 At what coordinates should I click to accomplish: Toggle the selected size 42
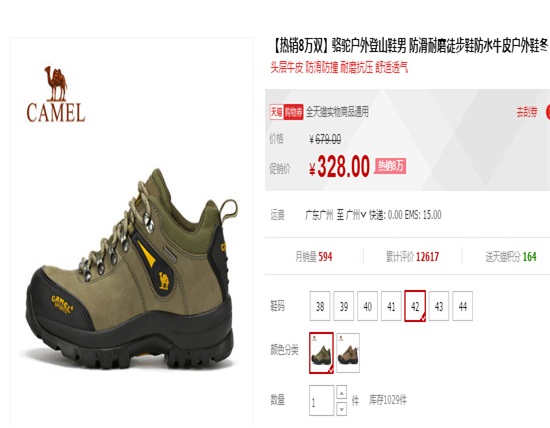point(415,306)
